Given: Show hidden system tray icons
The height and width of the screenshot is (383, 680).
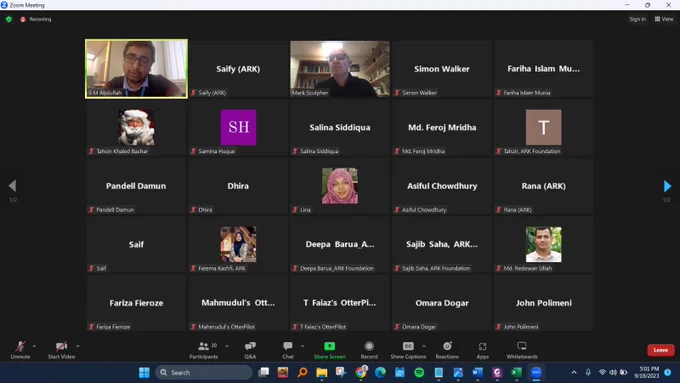Looking at the screenshot, I should click(574, 373).
